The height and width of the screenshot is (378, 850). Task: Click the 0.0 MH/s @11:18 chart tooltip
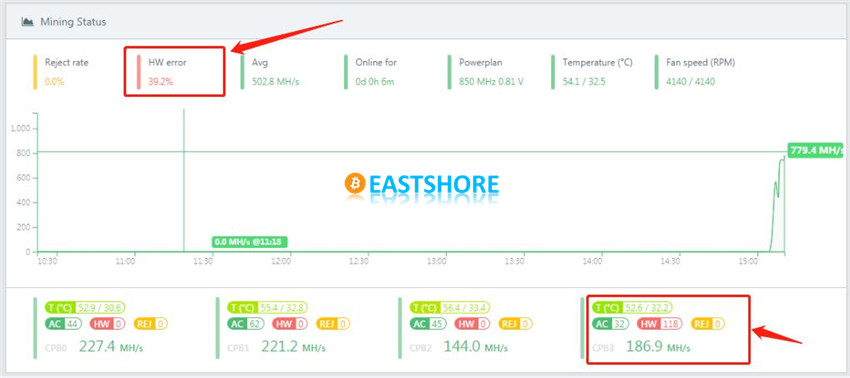pos(249,242)
